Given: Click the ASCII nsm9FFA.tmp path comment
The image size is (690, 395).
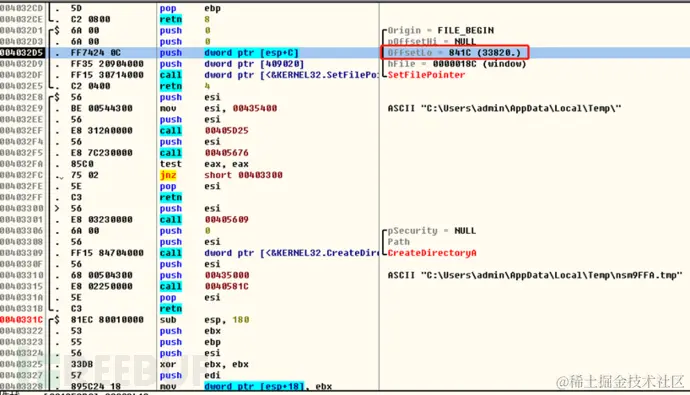Looking at the screenshot, I should (x=535, y=275).
